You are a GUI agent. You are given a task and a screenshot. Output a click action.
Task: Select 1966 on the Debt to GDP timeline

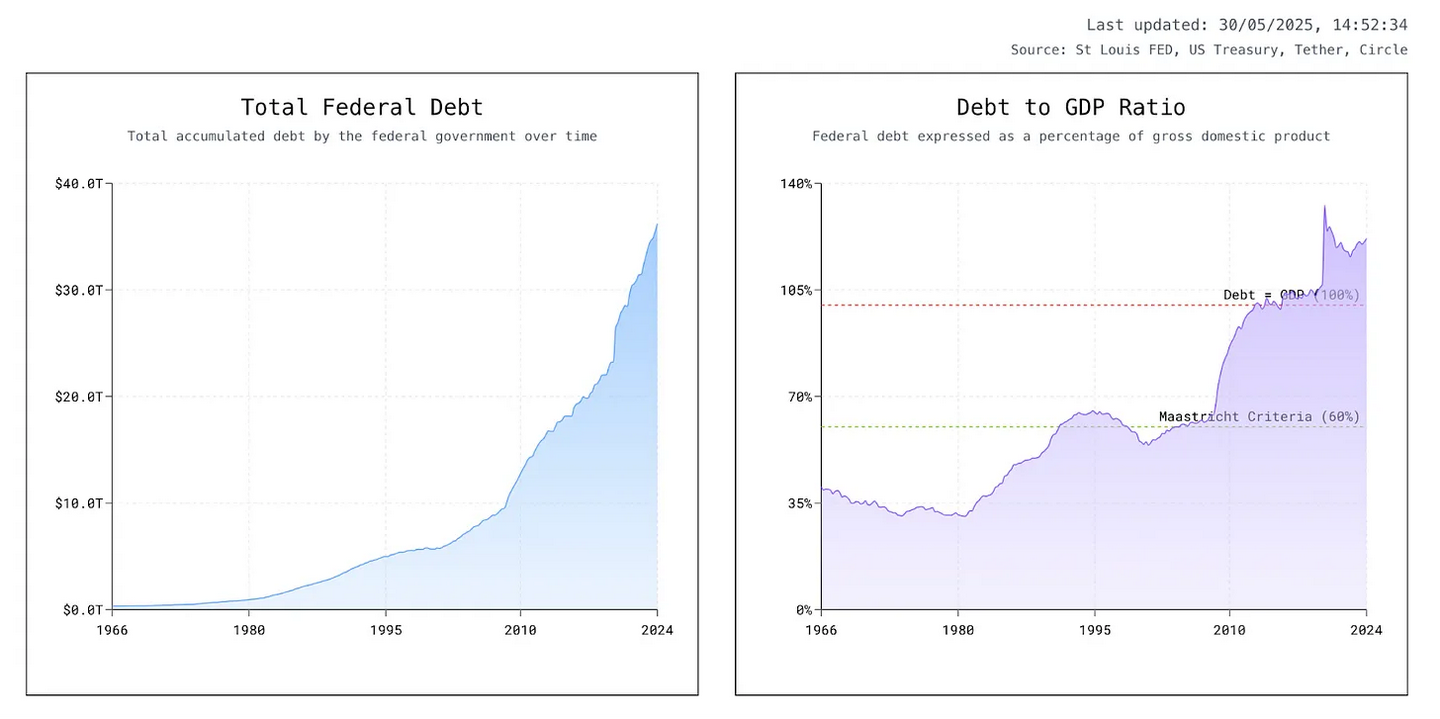click(822, 630)
